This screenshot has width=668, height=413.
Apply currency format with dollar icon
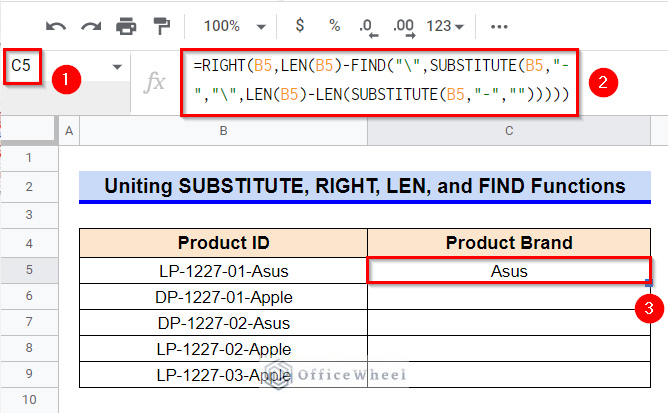coord(300,26)
